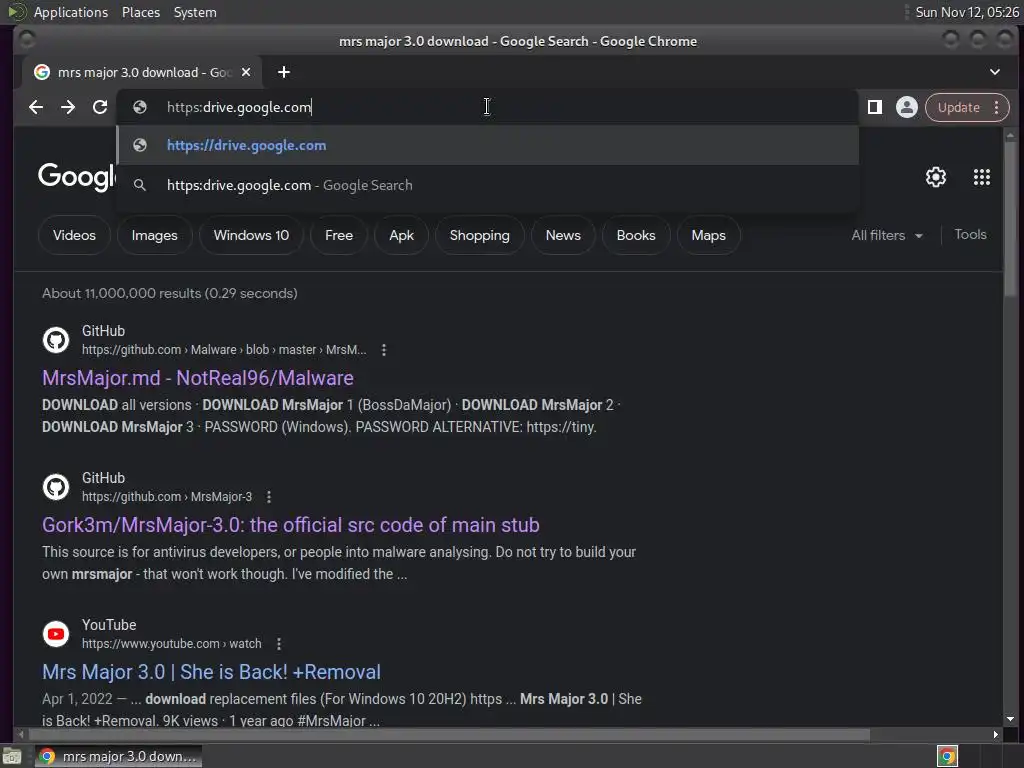Image resolution: width=1024 pixels, height=768 pixels.
Task: Click the YouTube favicon in results
Action: coord(56,634)
